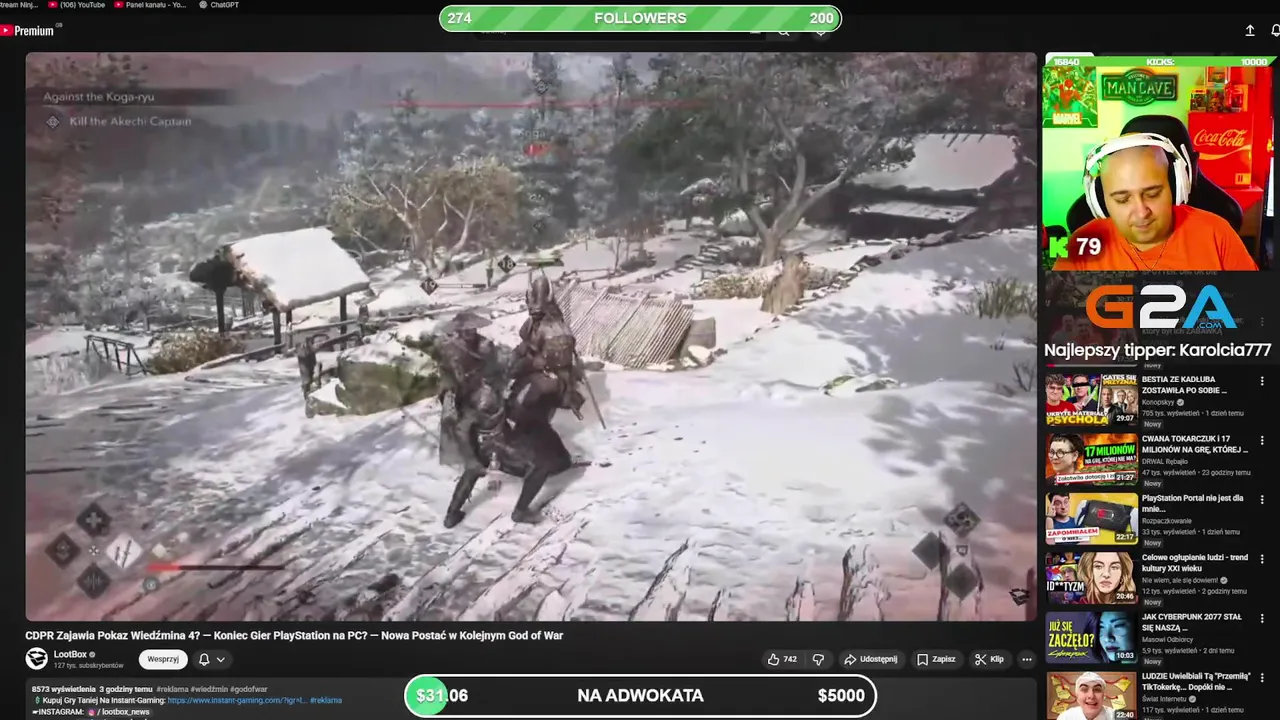Open LUDZIE Uwielbiali Tą video thumbnail
1280x720 pixels.
1091,696
